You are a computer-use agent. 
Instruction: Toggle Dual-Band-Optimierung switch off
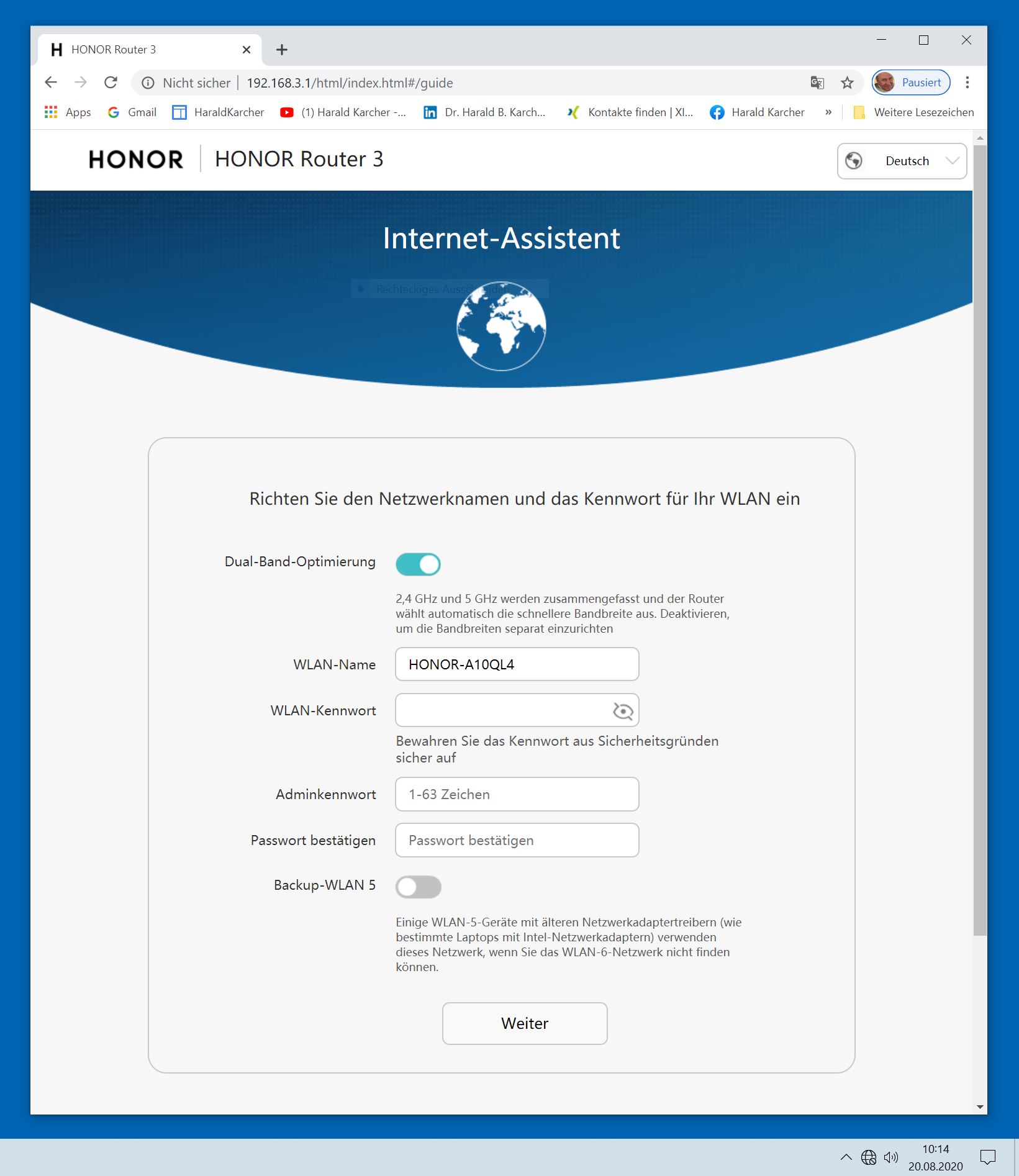point(419,564)
